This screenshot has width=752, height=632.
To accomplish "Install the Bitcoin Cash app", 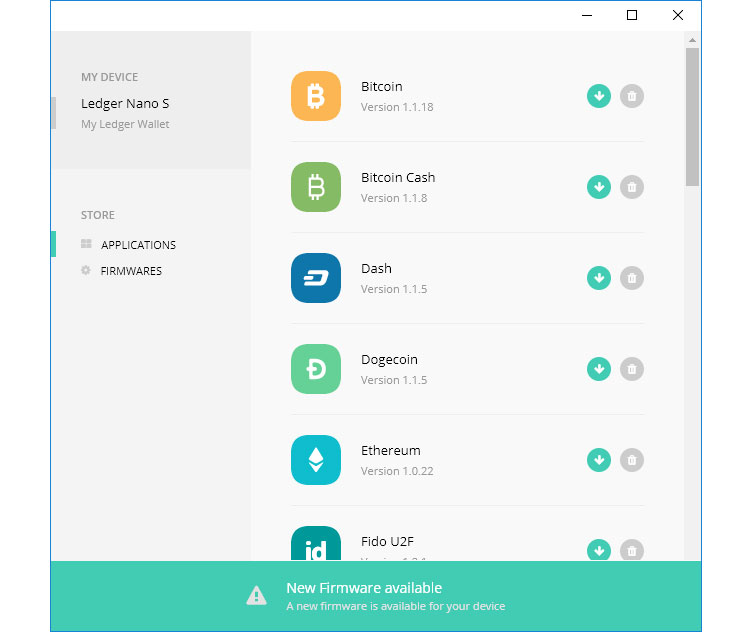I will [599, 187].
